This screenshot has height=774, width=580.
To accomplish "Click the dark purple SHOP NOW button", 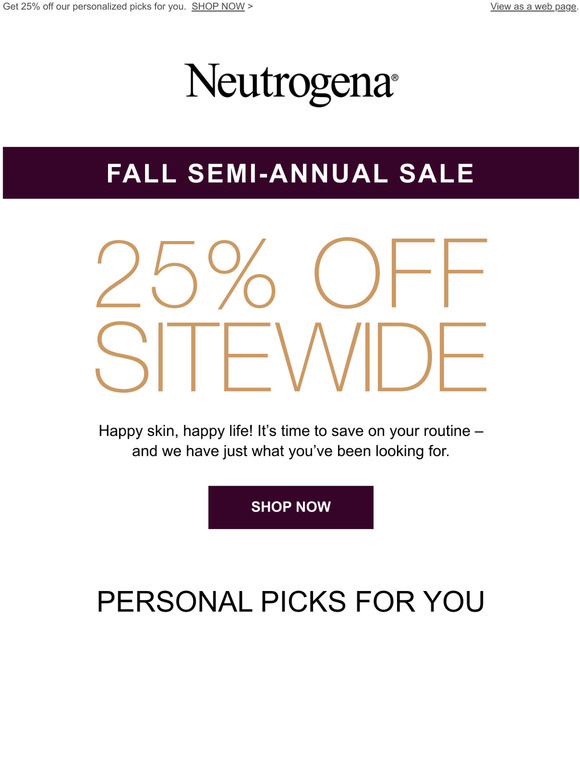I will pyautogui.click(x=291, y=507).
